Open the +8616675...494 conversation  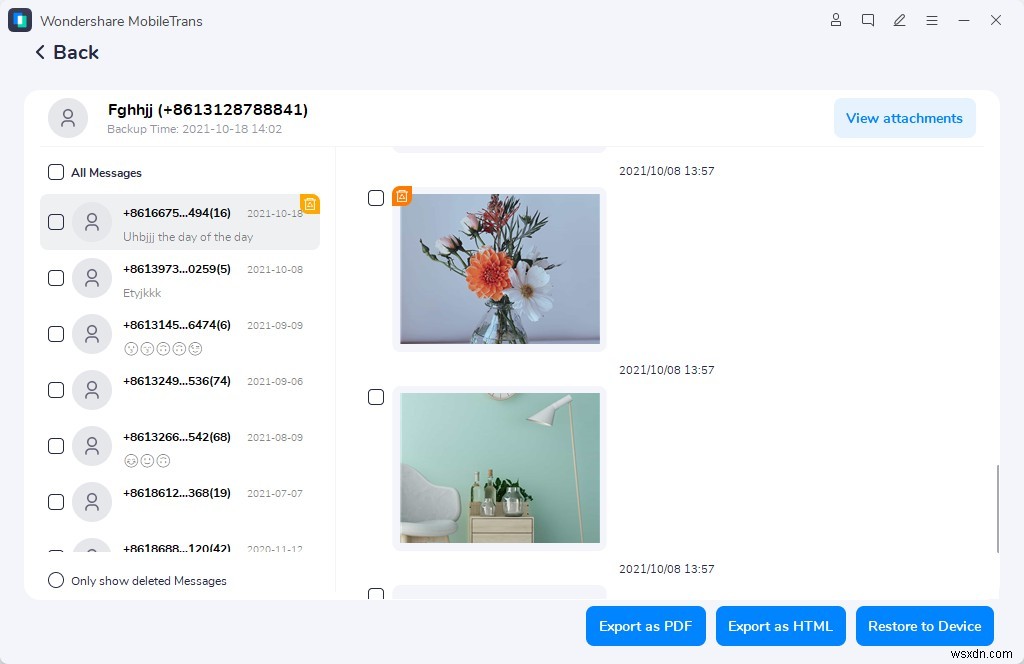[x=180, y=222]
